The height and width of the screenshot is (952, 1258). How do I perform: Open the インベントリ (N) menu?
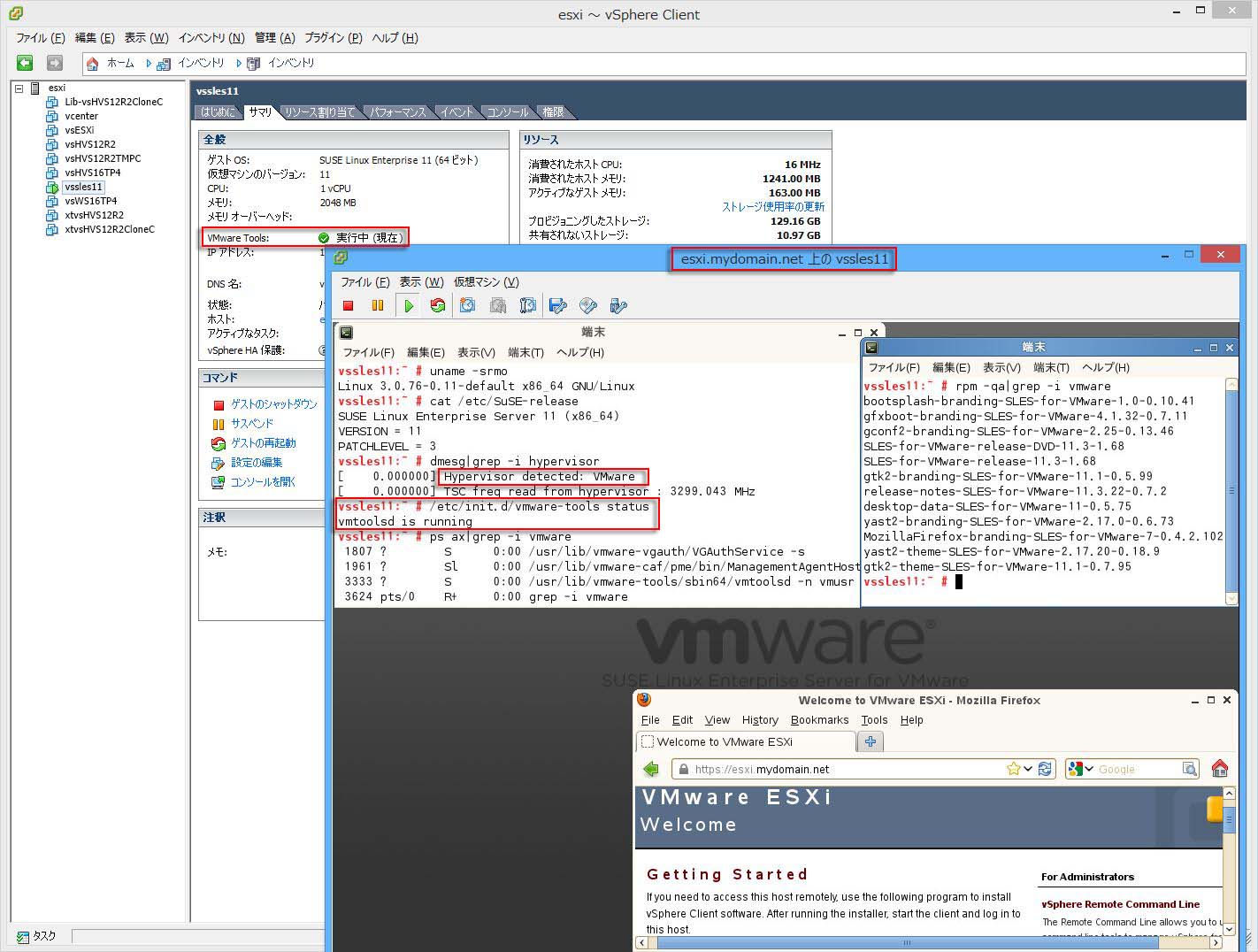[211, 38]
